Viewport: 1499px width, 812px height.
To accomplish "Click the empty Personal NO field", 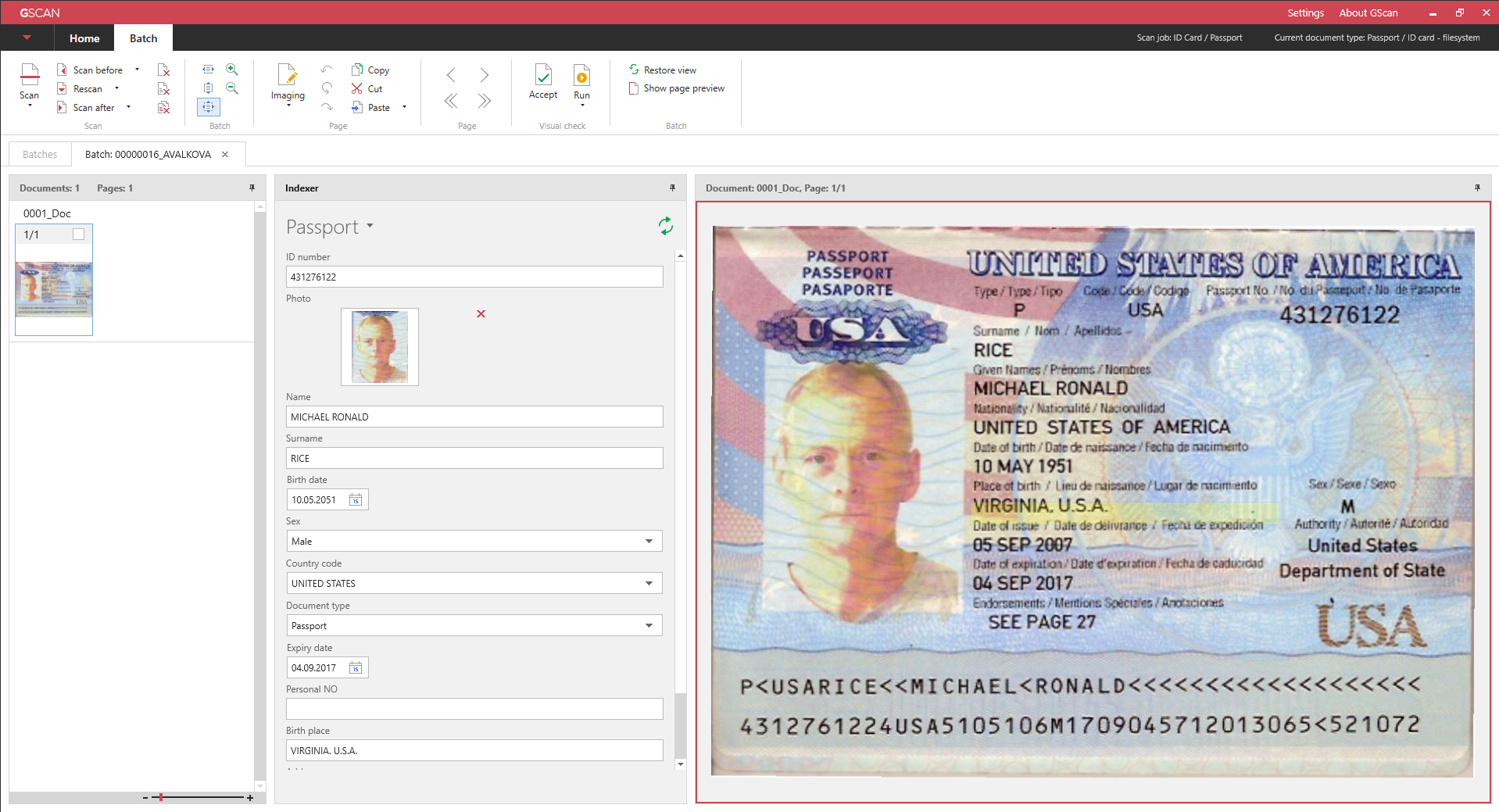I will pyautogui.click(x=474, y=709).
